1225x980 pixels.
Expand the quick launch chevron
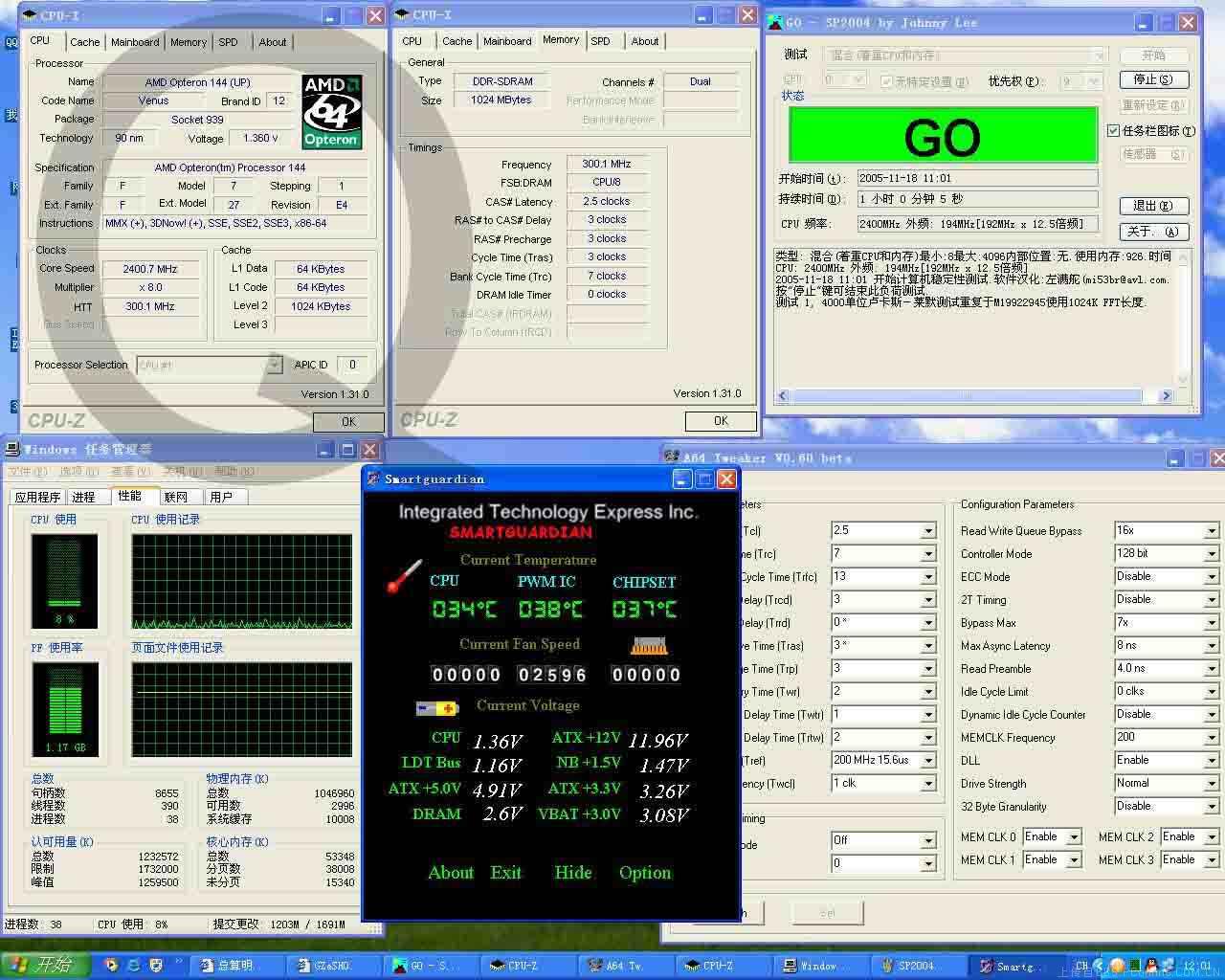178,960
